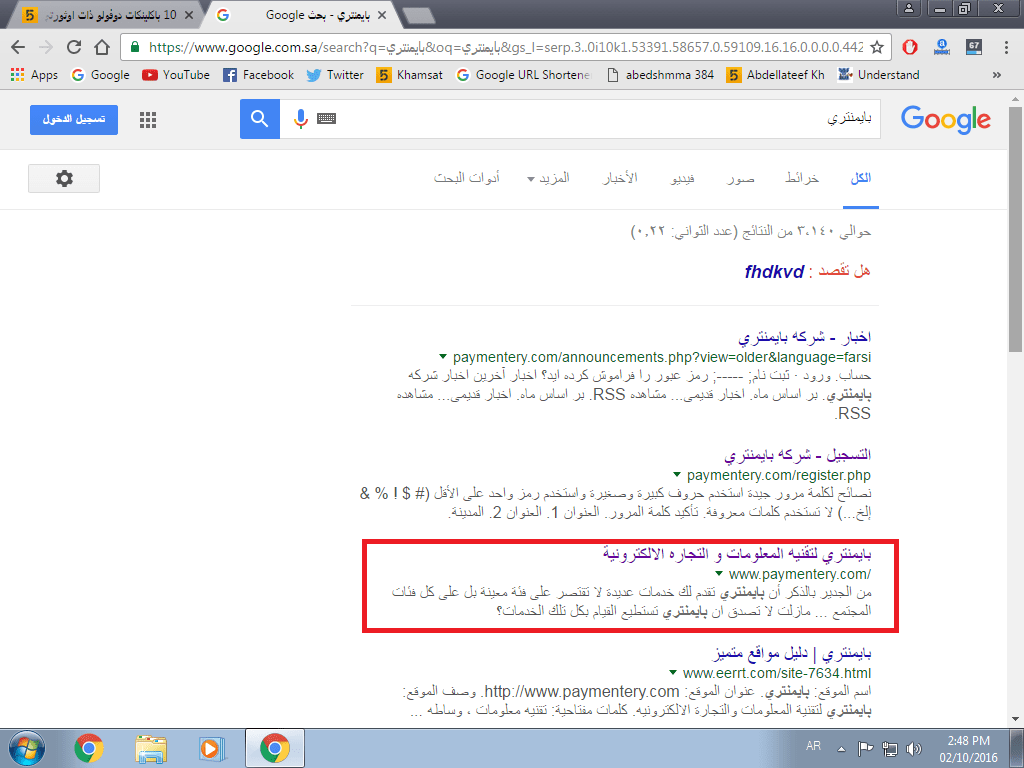Expand the المزيد (More) dropdown
The height and width of the screenshot is (768, 1024).
(x=548, y=178)
